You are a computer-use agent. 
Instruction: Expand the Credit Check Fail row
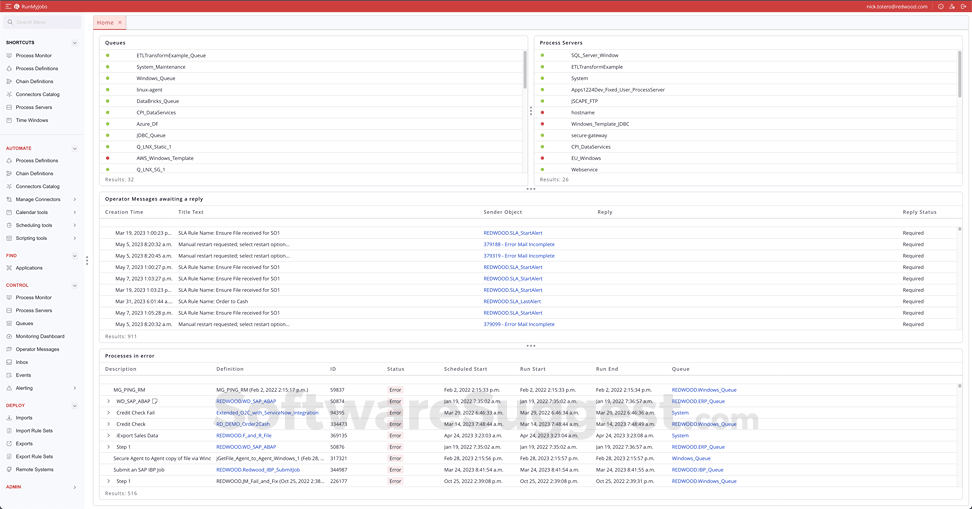(109, 413)
